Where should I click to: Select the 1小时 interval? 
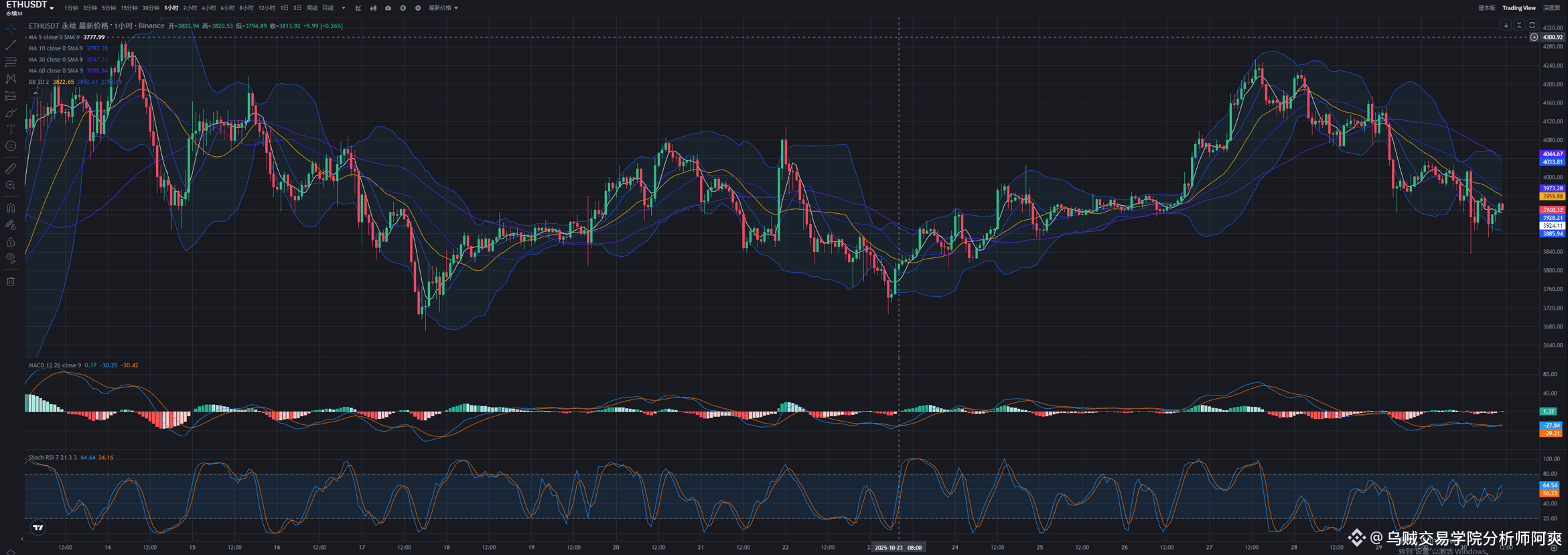[x=171, y=8]
